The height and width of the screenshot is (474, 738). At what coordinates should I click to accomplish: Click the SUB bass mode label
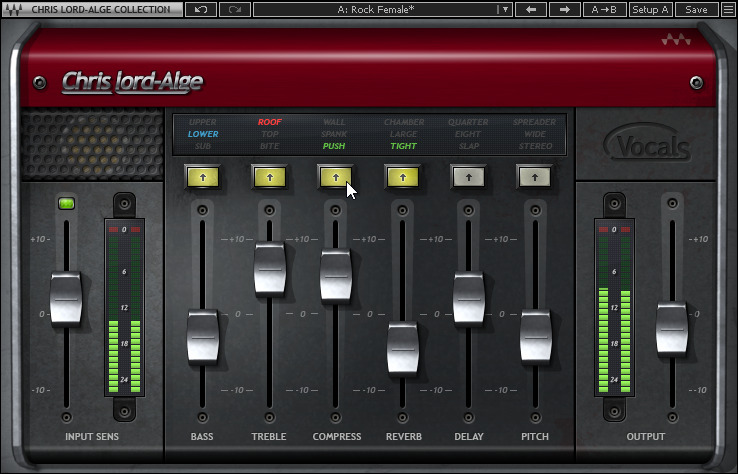pyautogui.click(x=203, y=146)
